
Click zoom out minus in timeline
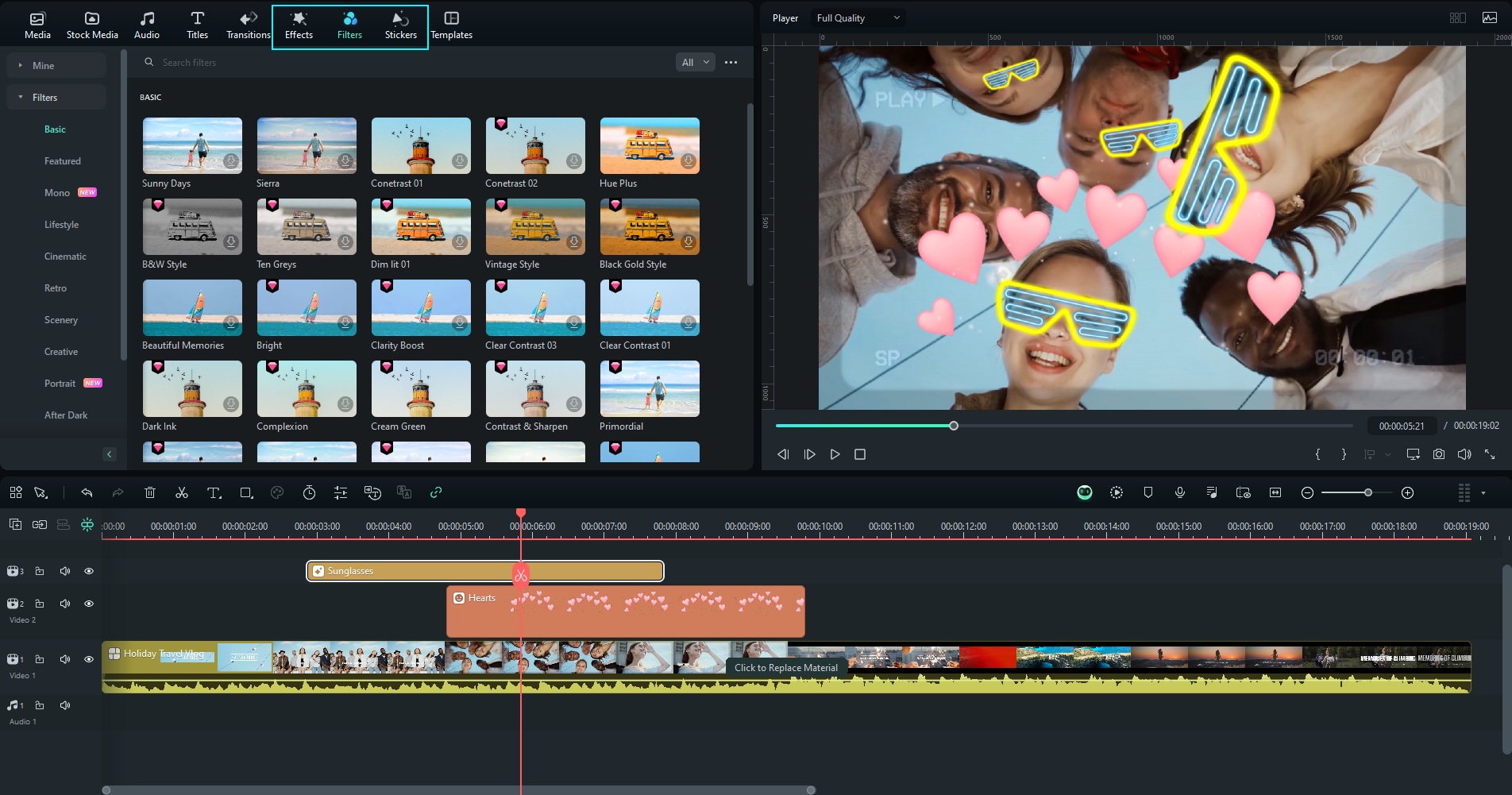[1307, 492]
